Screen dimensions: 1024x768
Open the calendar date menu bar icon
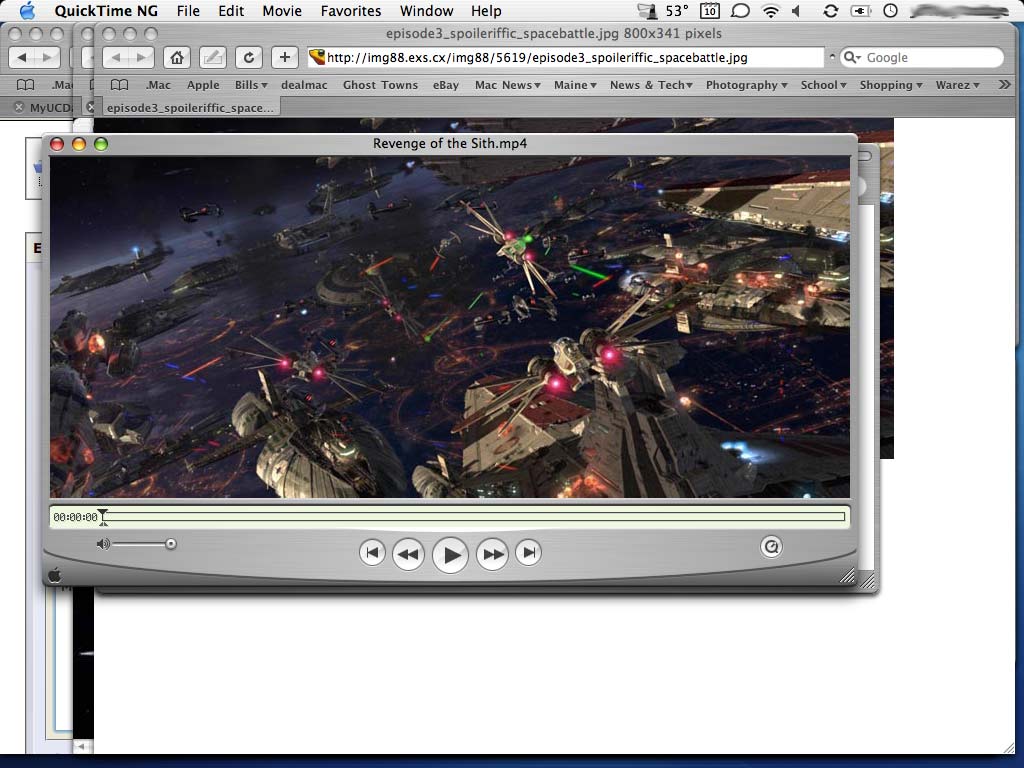pos(710,10)
